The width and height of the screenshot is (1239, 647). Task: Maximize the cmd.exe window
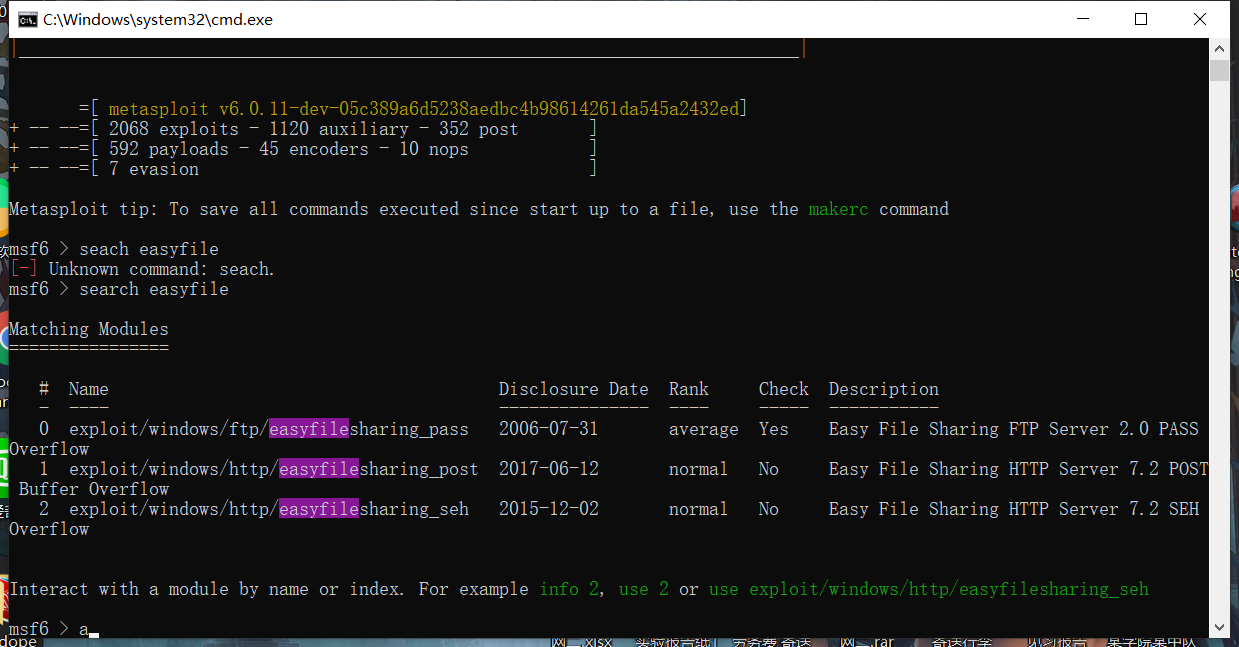point(1141,19)
